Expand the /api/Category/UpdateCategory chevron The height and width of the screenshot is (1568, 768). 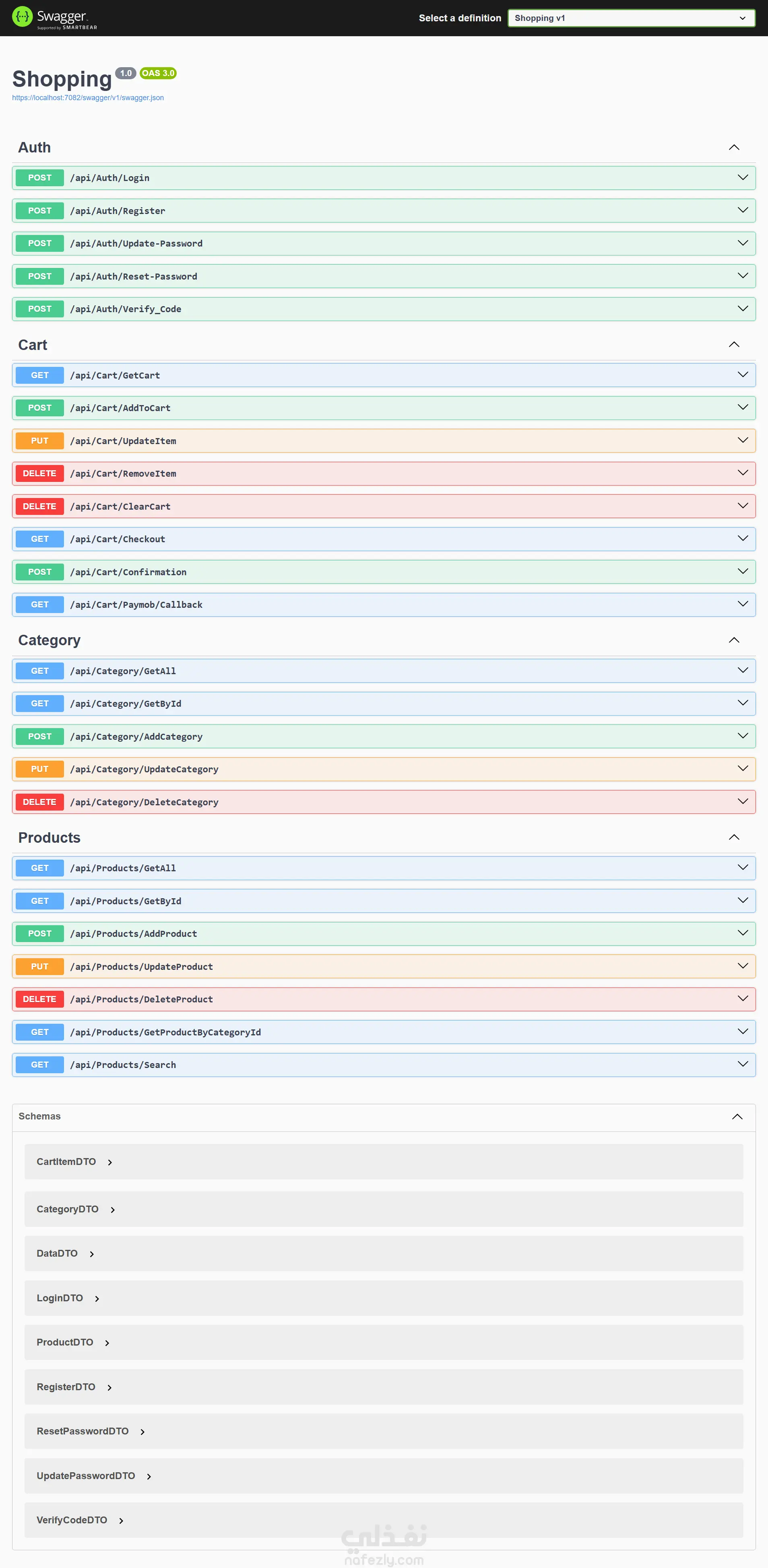(x=742, y=768)
